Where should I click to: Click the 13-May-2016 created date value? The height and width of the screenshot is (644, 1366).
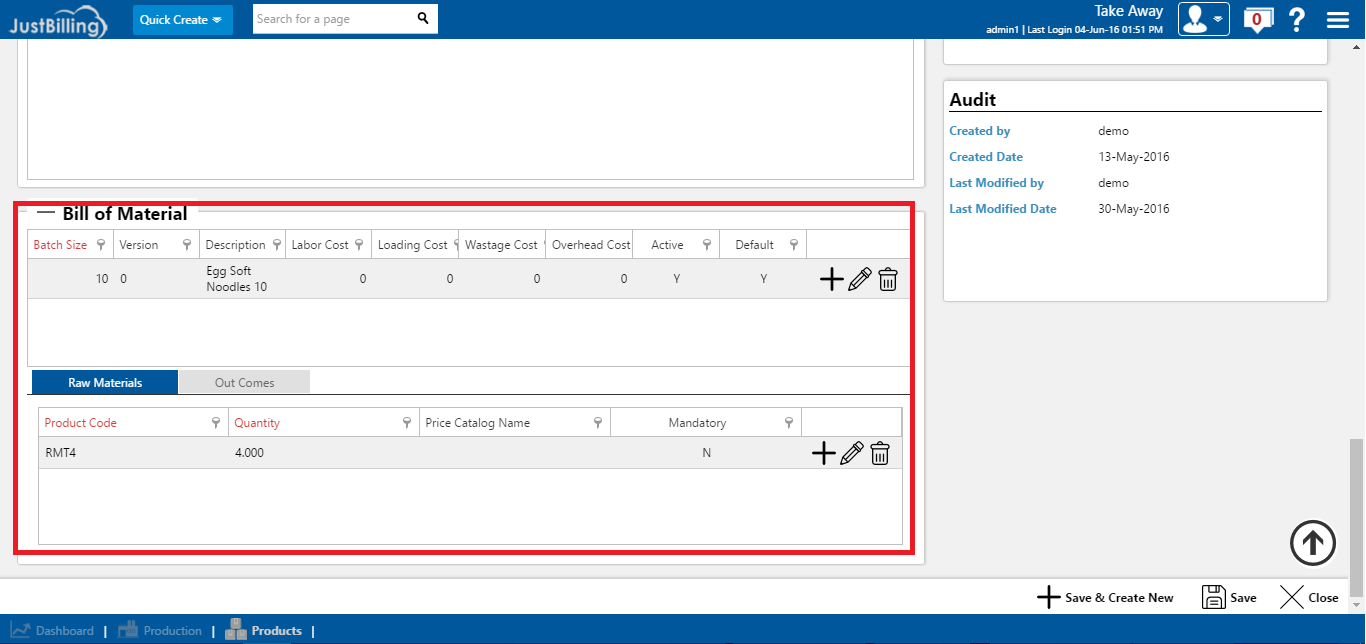point(1134,157)
